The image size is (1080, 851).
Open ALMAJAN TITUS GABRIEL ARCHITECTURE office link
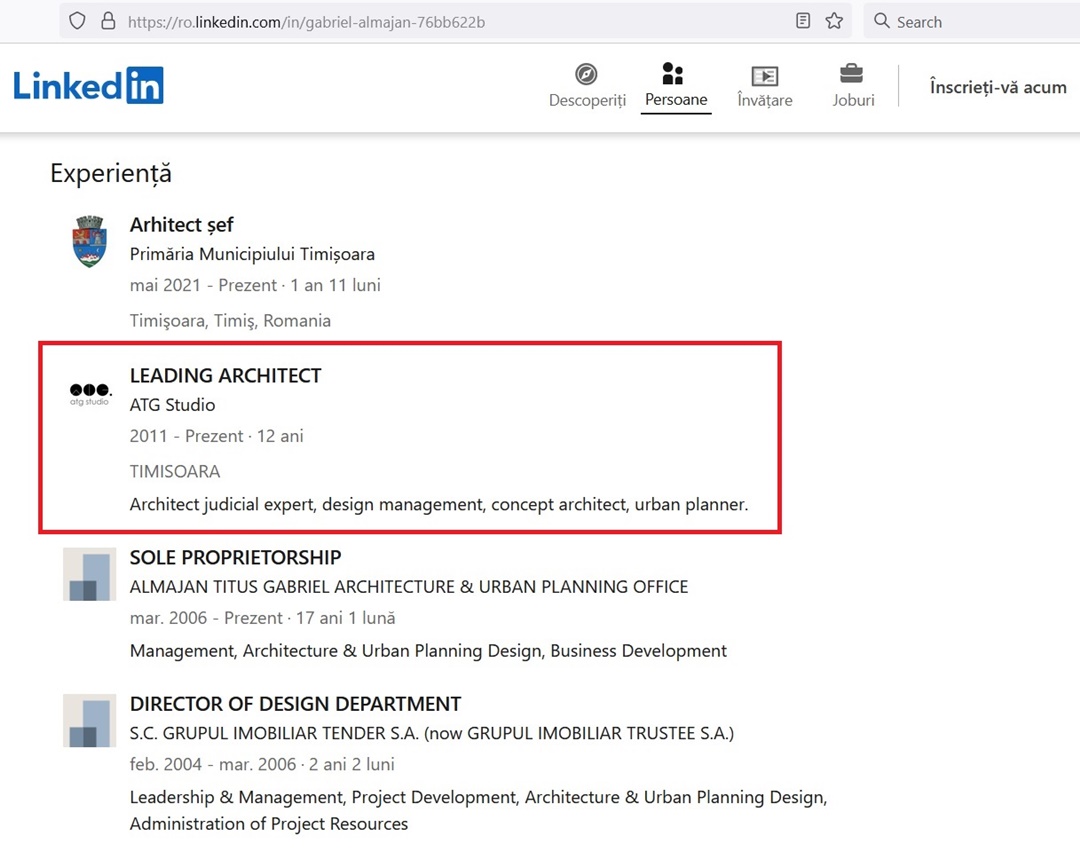click(x=409, y=587)
